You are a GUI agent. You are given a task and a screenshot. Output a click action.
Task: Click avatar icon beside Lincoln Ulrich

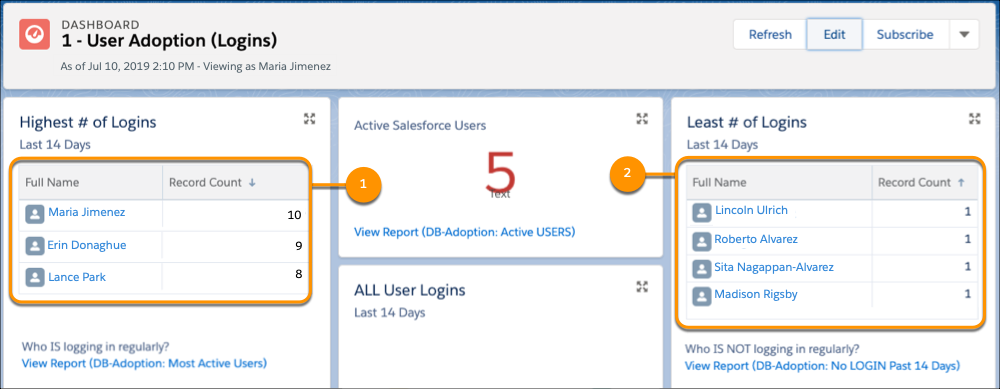702,214
